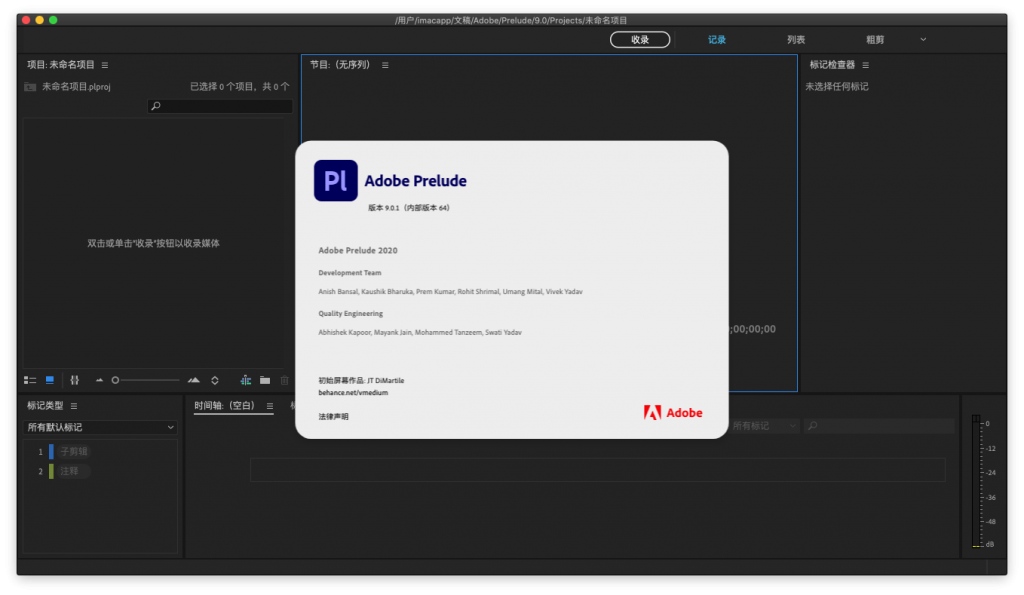This screenshot has width=1024, height=595.
Task: Open the 节目 panel menu icon
Action: [385, 65]
